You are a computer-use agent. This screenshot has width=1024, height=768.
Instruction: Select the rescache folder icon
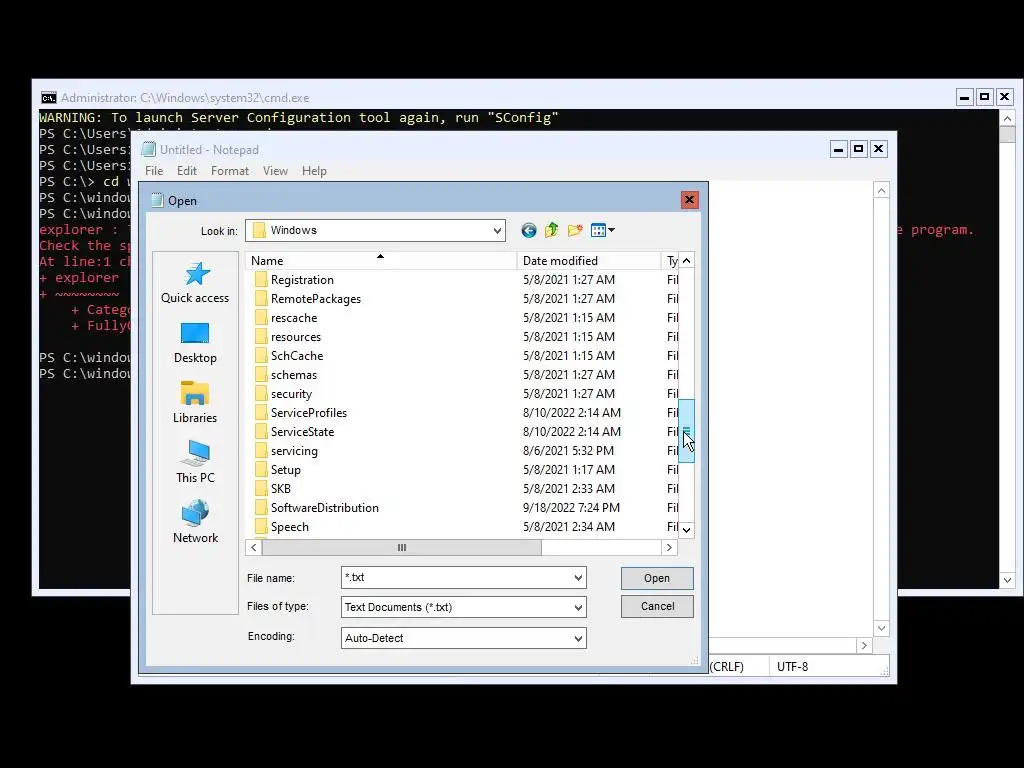[x=261, y=317]
